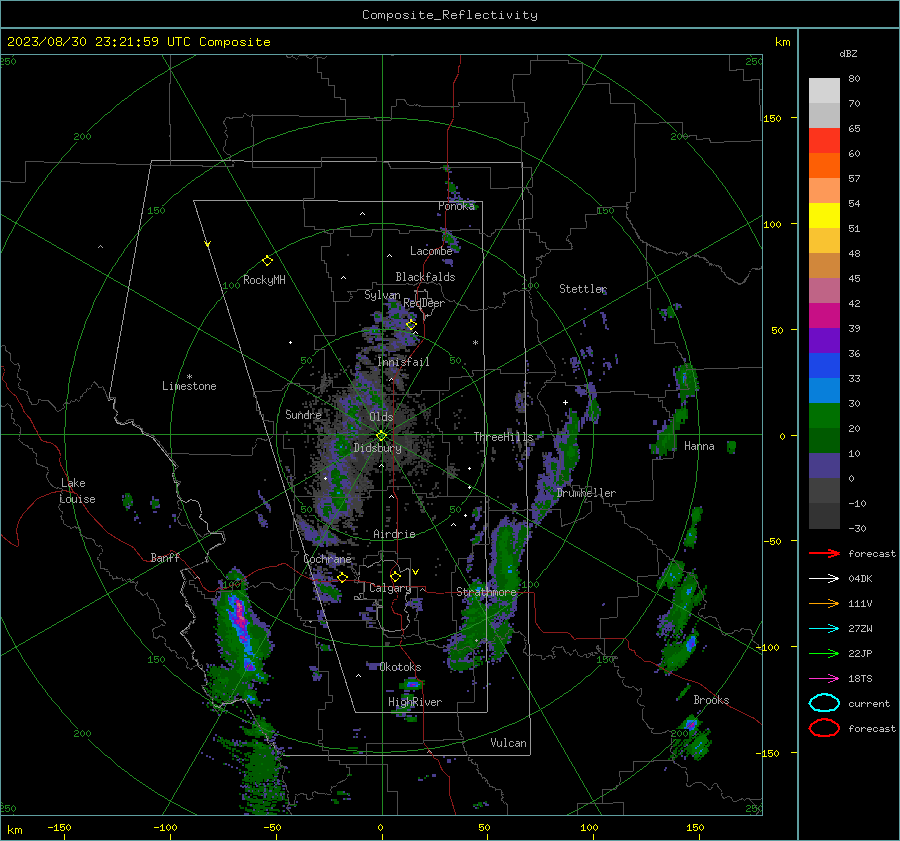
Task: Click the Vulcan label on map
Action: coord(508,743)
